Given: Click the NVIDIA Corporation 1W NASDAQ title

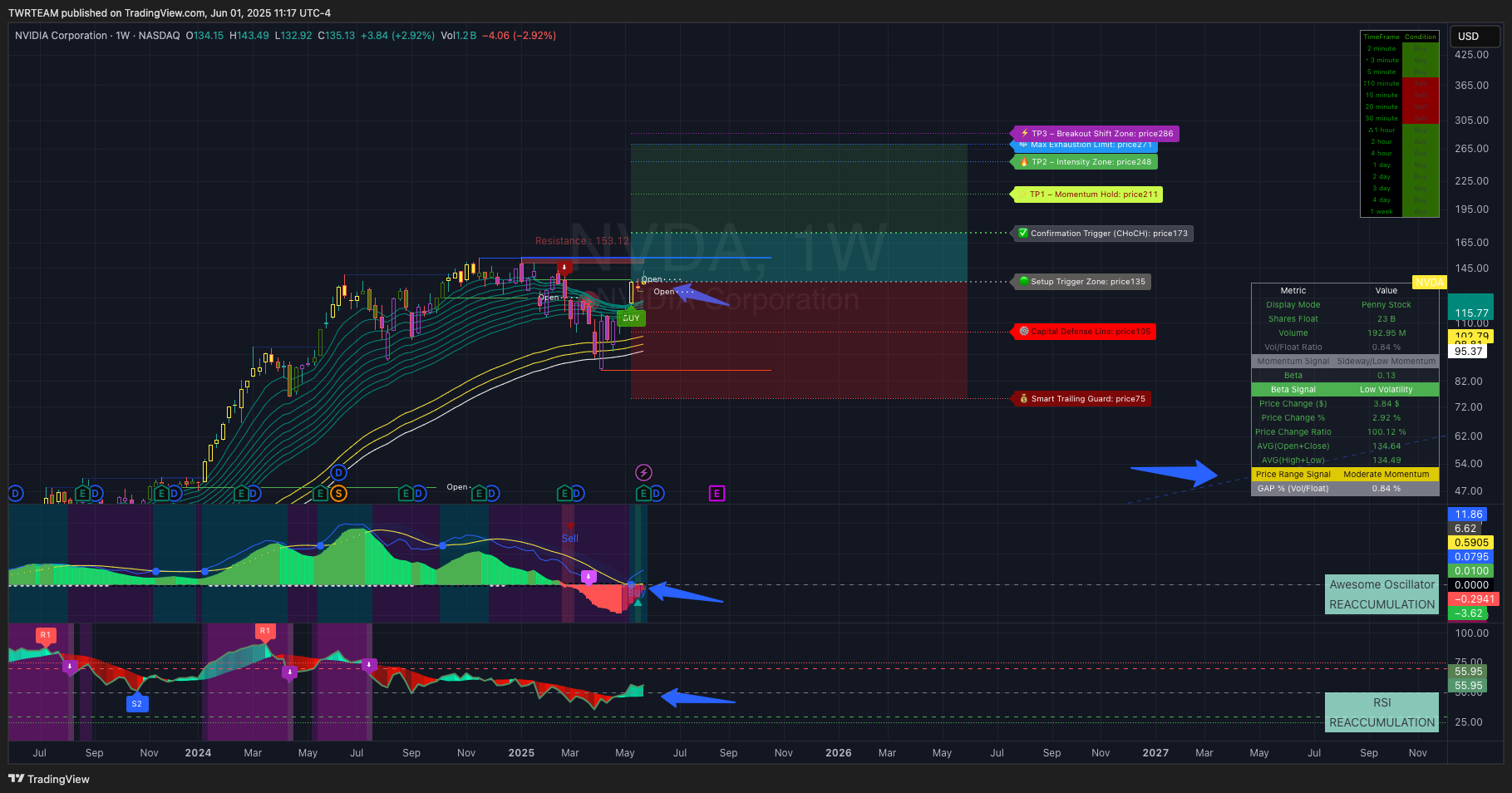Looking at the screenshot, I should pyautogui.click(x=97, y=36).
